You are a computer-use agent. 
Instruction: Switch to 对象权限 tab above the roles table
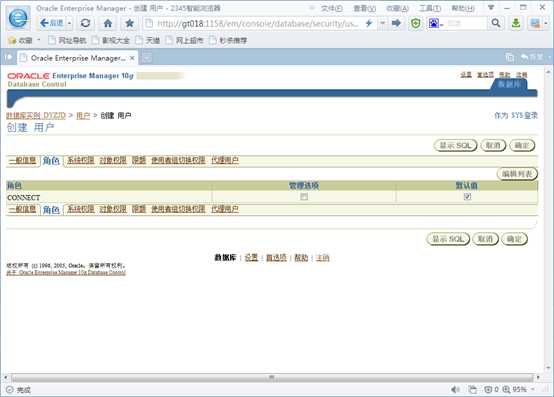click(x=113, y=160)
